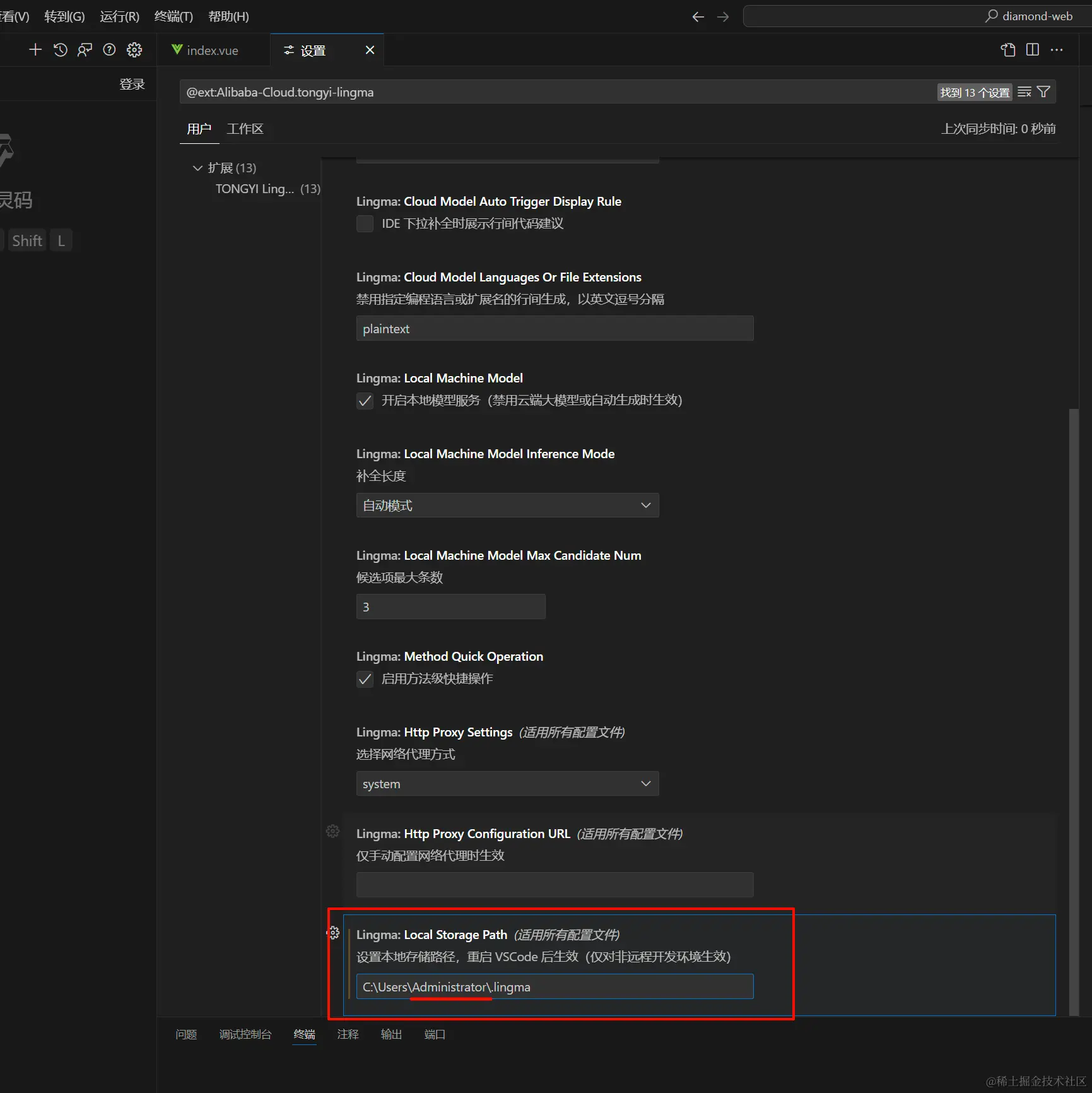Click the diamond-web command center search
Viewport: 1092px width, 1093px height.
(x=918, y=16)
